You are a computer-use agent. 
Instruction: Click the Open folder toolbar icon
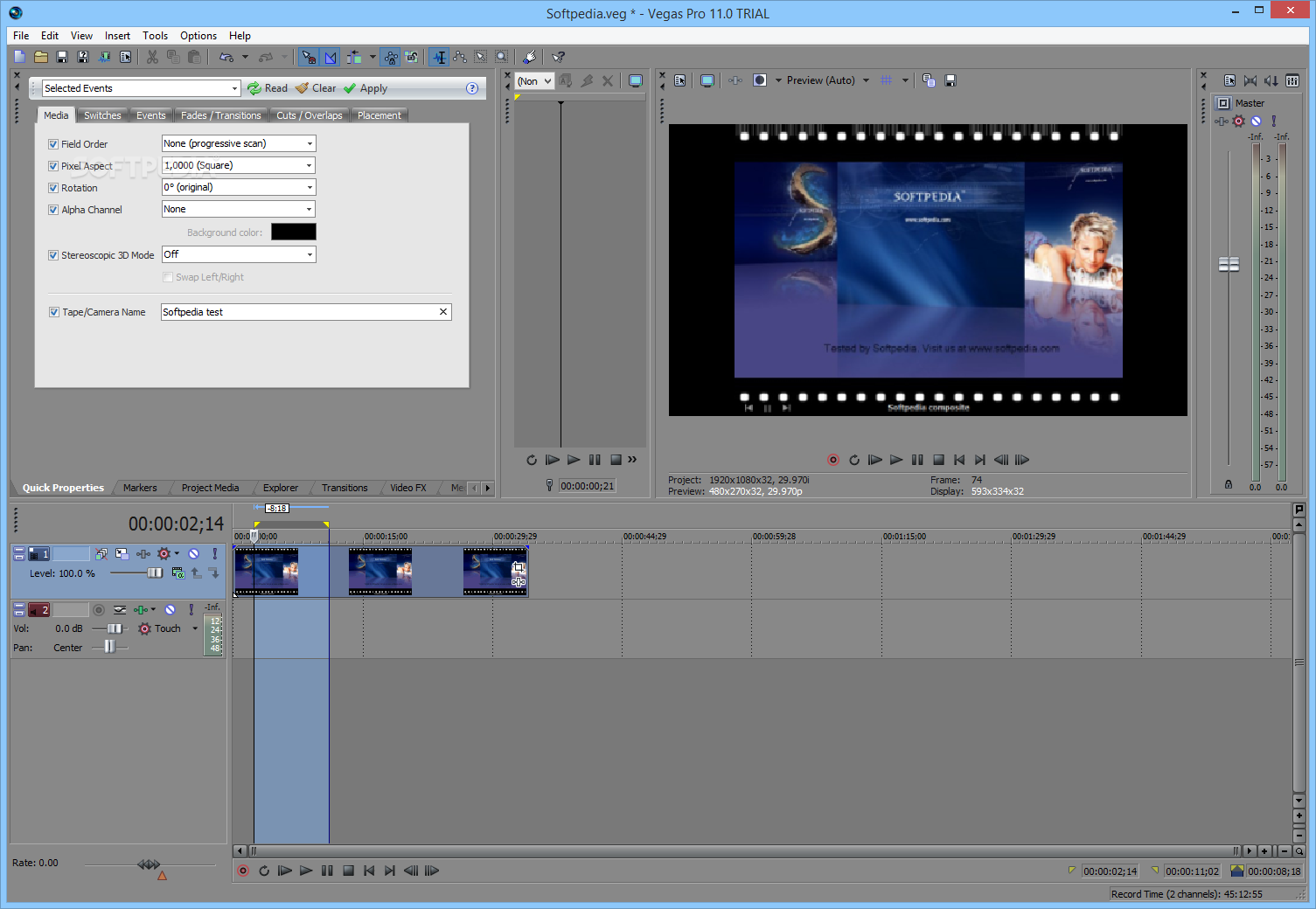41,57
